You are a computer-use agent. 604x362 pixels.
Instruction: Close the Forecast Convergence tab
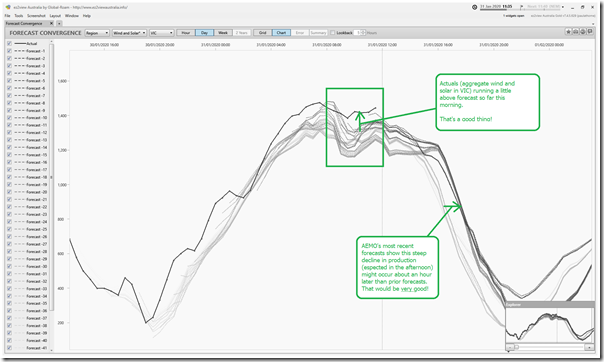(52, 23)
